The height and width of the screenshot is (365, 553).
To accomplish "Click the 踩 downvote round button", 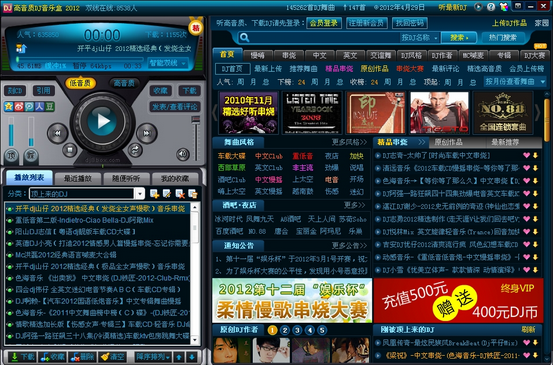I will pyautogui.click(x=31, y=155).
